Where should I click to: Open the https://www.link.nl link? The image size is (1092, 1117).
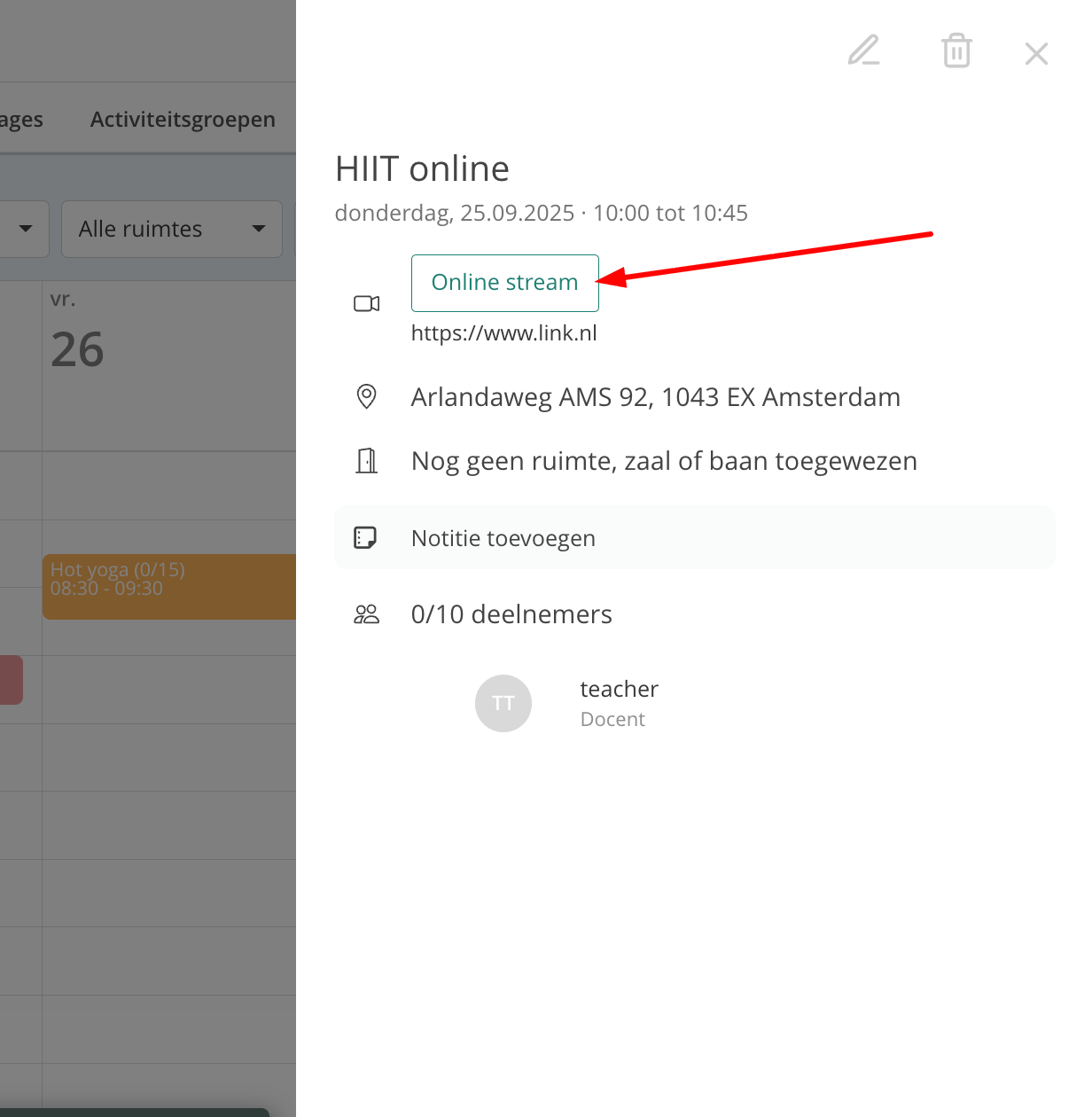pos(503,333)
